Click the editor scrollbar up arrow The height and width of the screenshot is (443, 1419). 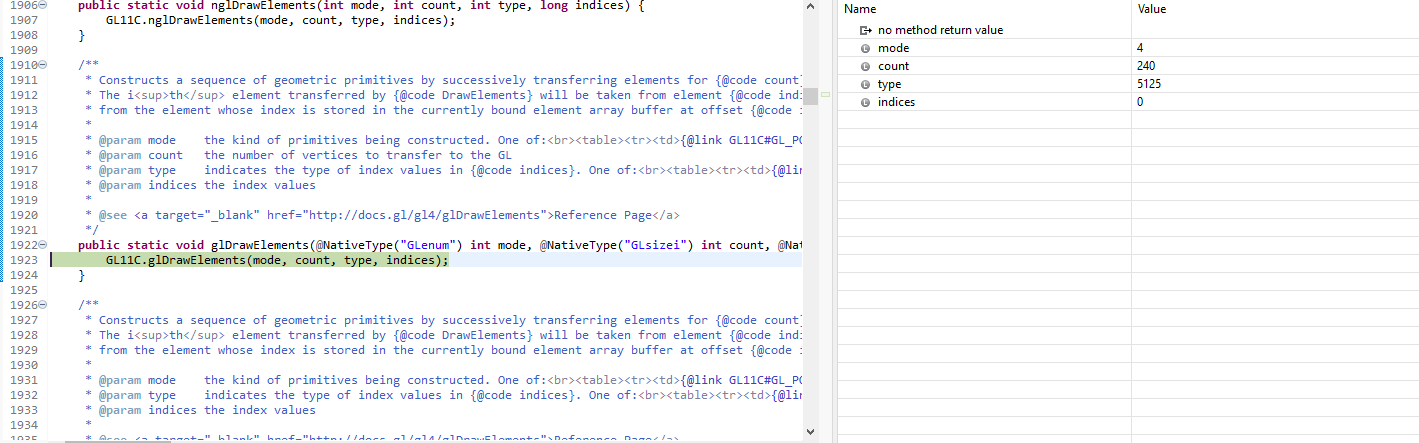[x=810, y=7]
